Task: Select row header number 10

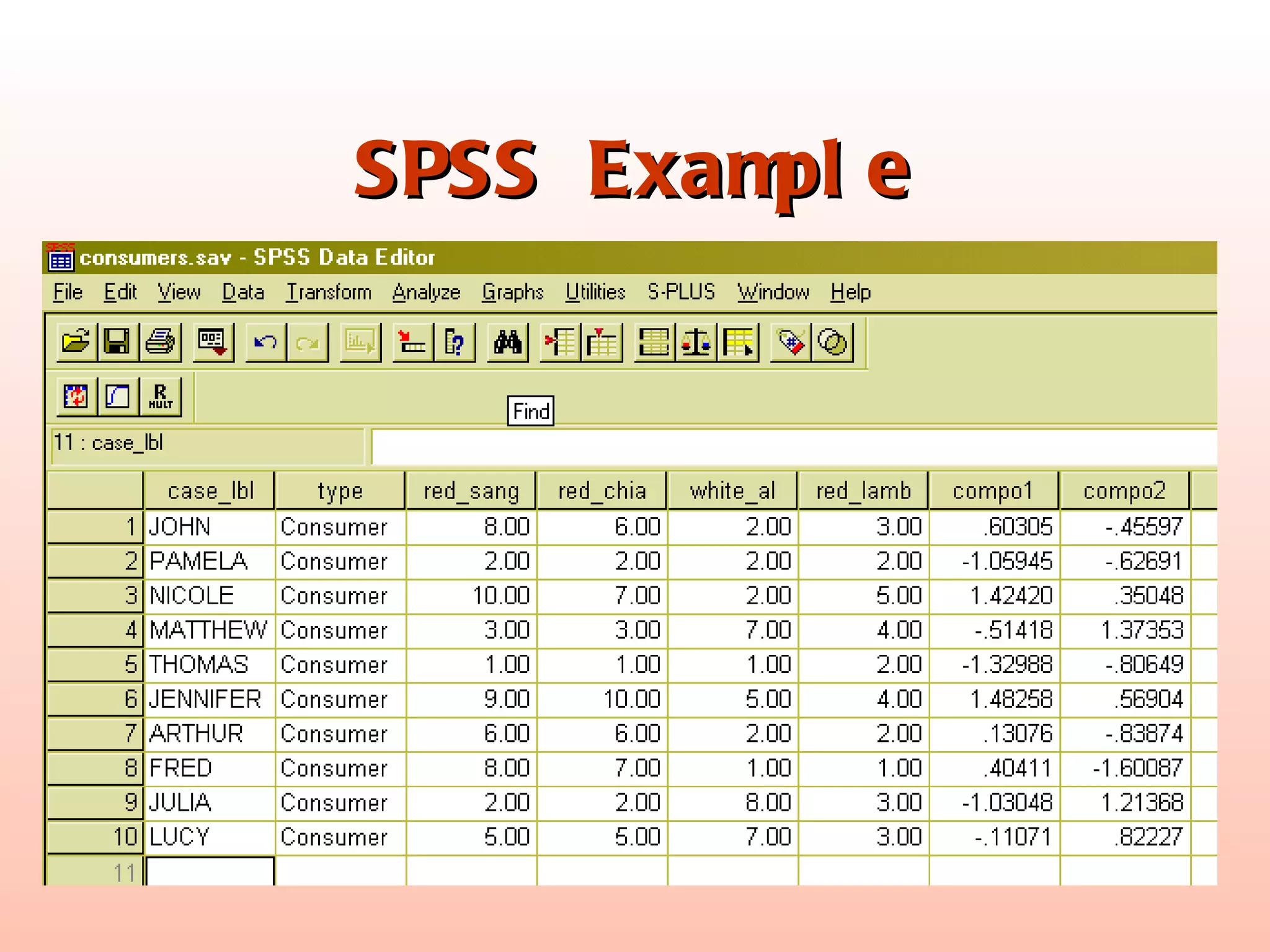Action: [95, 837]
